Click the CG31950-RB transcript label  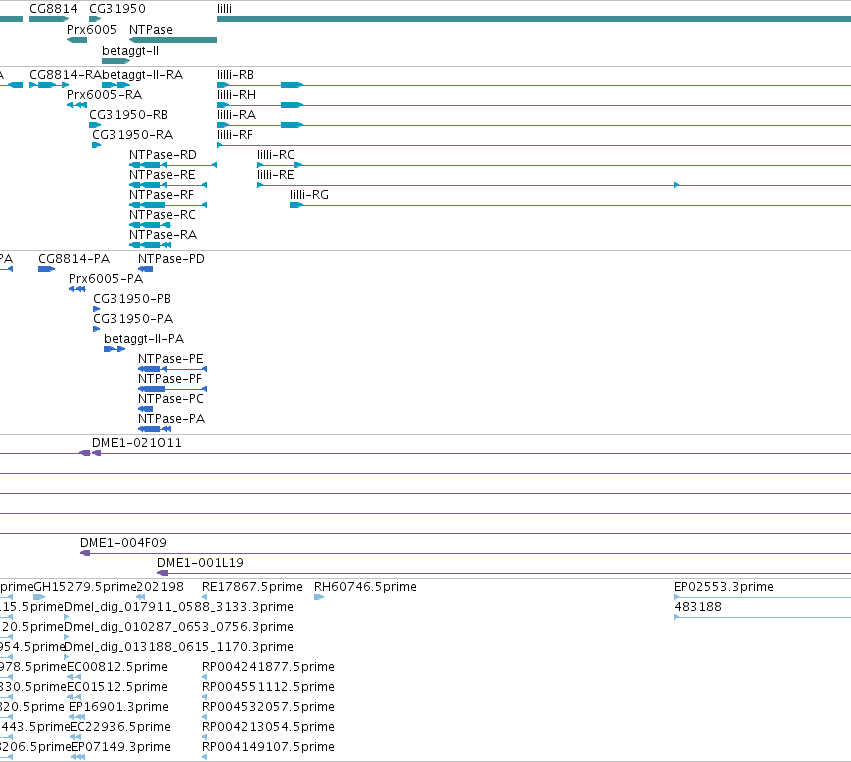pyautogui.click(x=129, y=115)
